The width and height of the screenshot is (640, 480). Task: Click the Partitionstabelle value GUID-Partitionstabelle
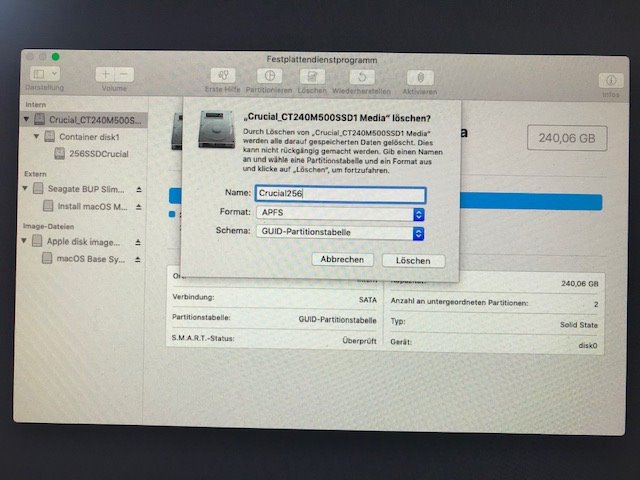tap(338, 320)
